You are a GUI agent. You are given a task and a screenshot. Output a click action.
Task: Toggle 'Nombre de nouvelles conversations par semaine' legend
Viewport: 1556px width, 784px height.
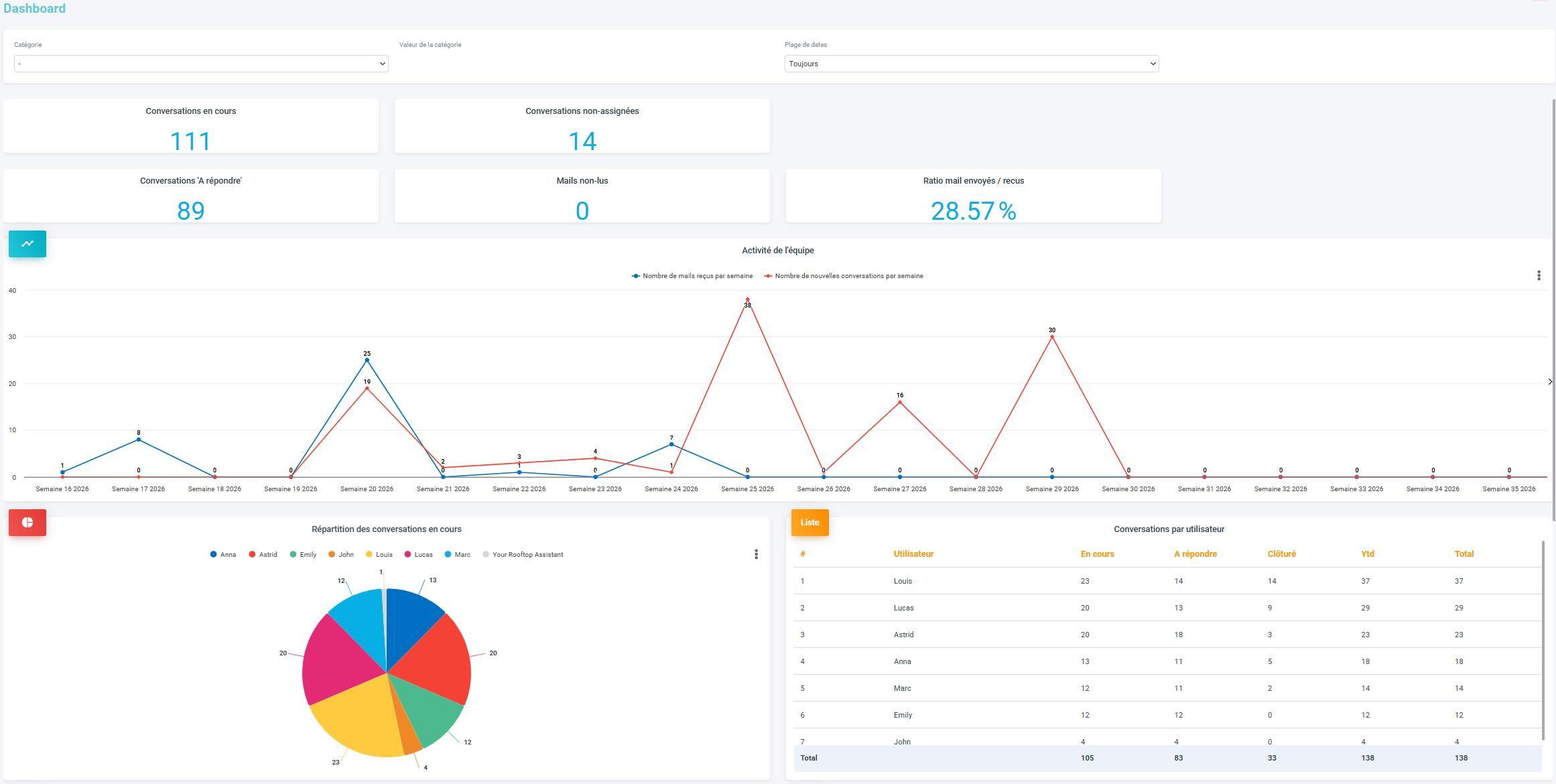pos(844,276)
